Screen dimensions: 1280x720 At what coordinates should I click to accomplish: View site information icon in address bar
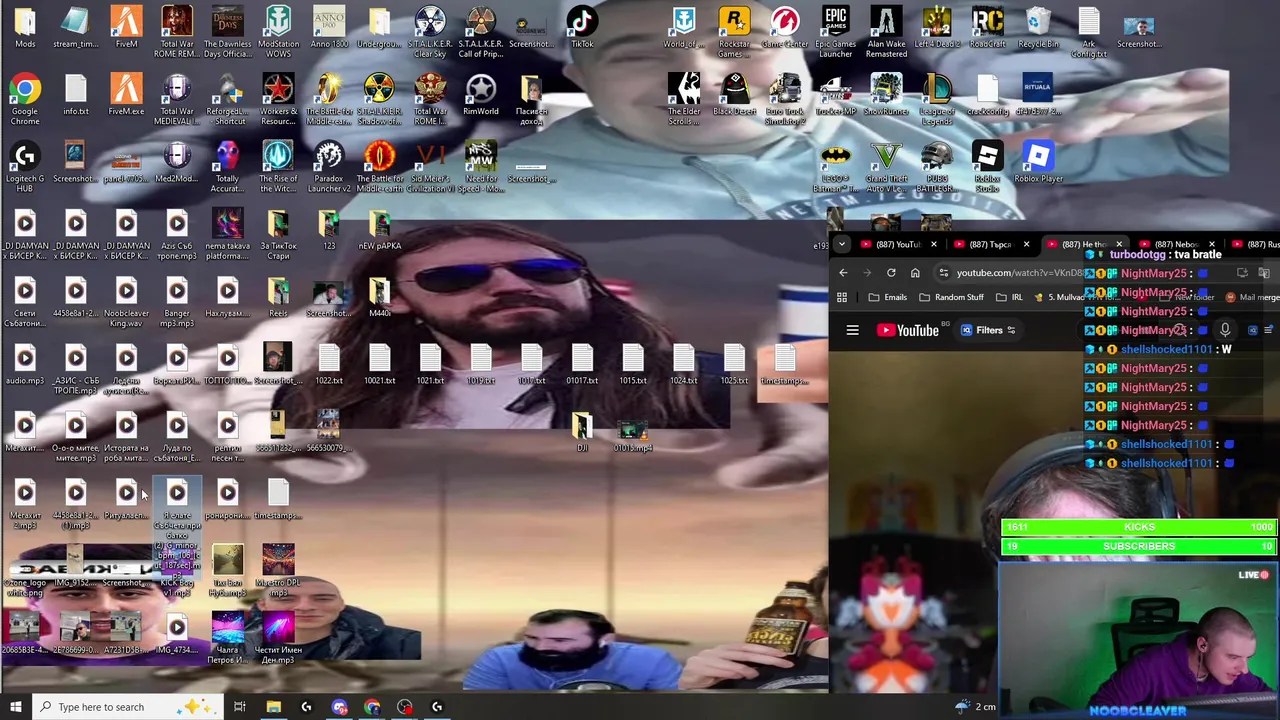(x=943, y=273)
